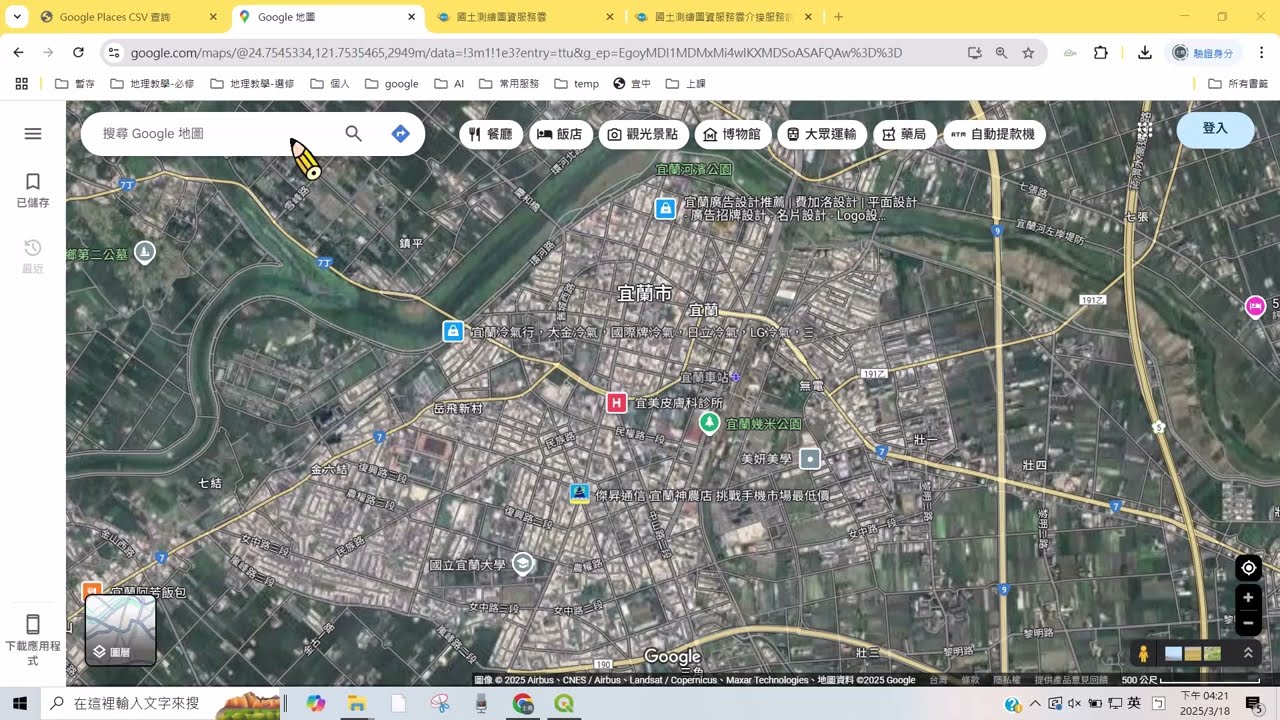
Task: Zoom in the map with plus button
Action: [1248, 597]
